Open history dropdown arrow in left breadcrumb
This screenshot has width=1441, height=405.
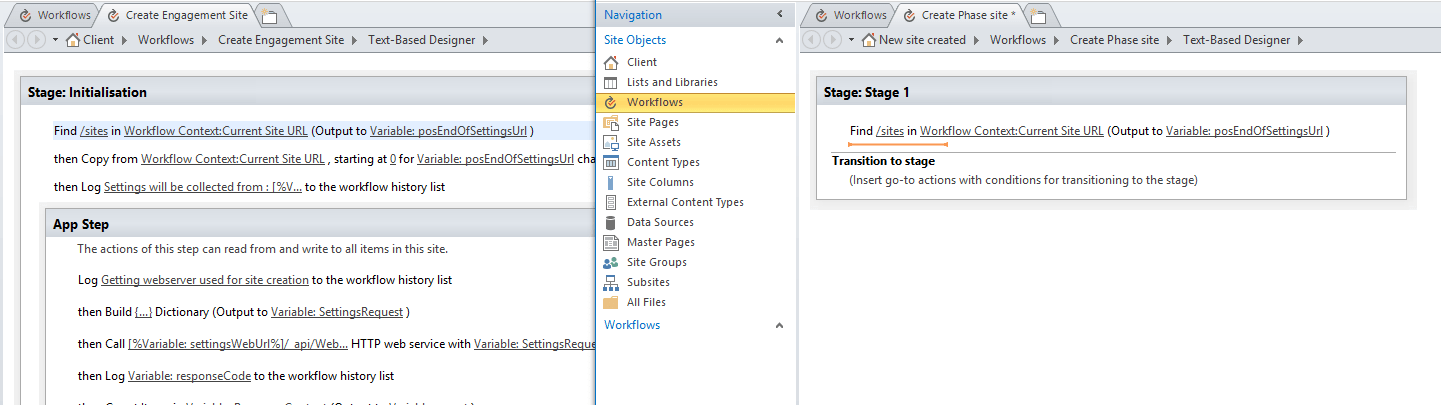tap(55, 40)
